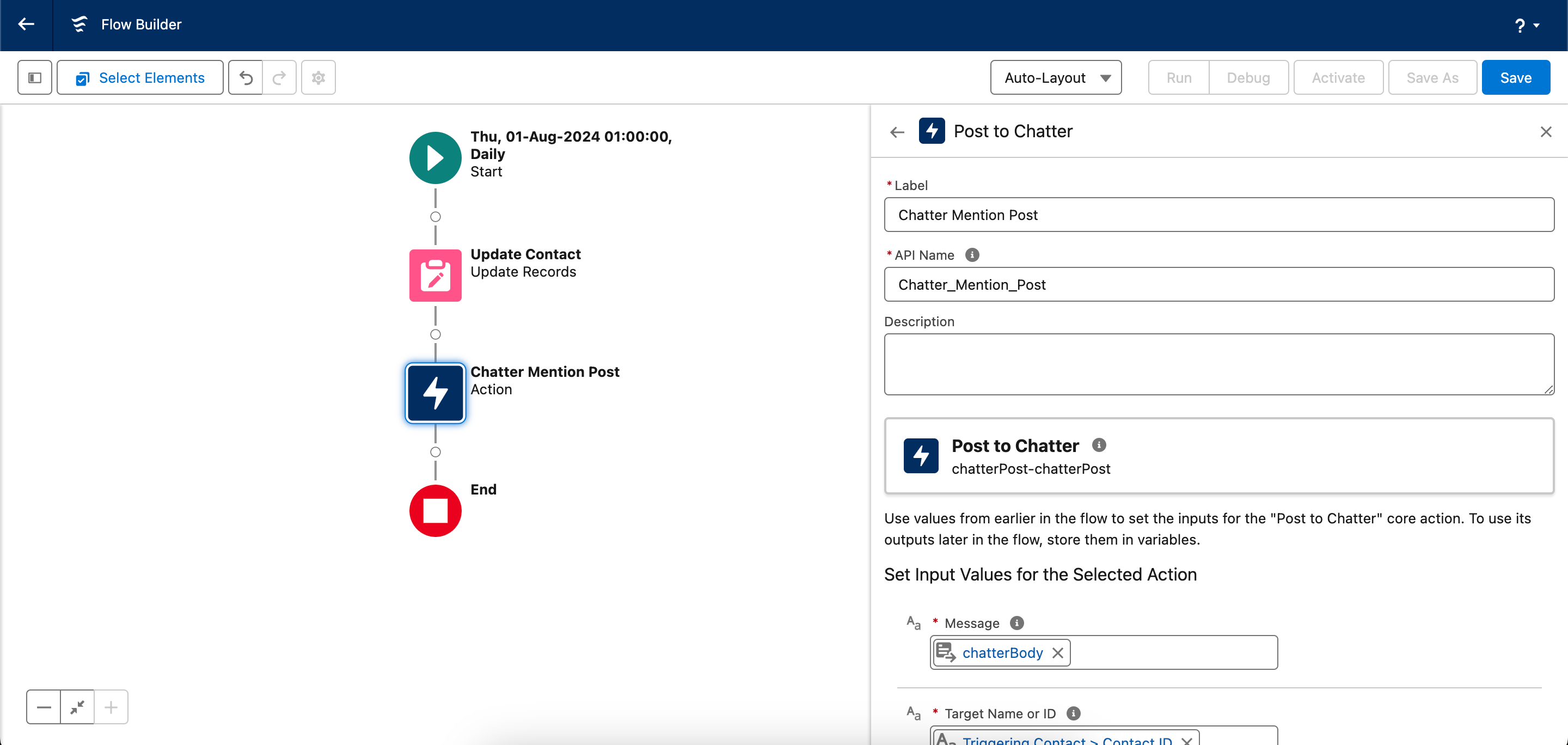This screenshot has width=1568, height=745.
Task: Add element after Update Contact connector node
Action: 435,334
